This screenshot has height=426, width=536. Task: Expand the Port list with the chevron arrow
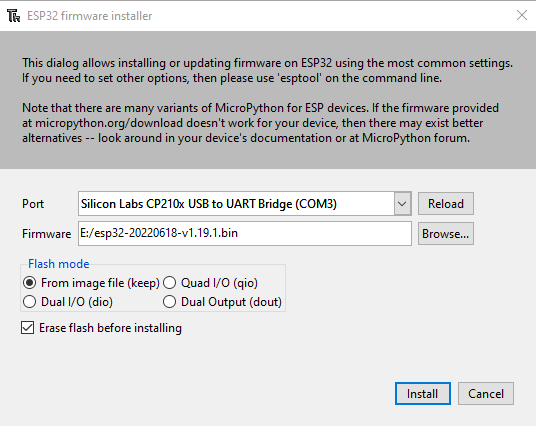tap(402, 204)
